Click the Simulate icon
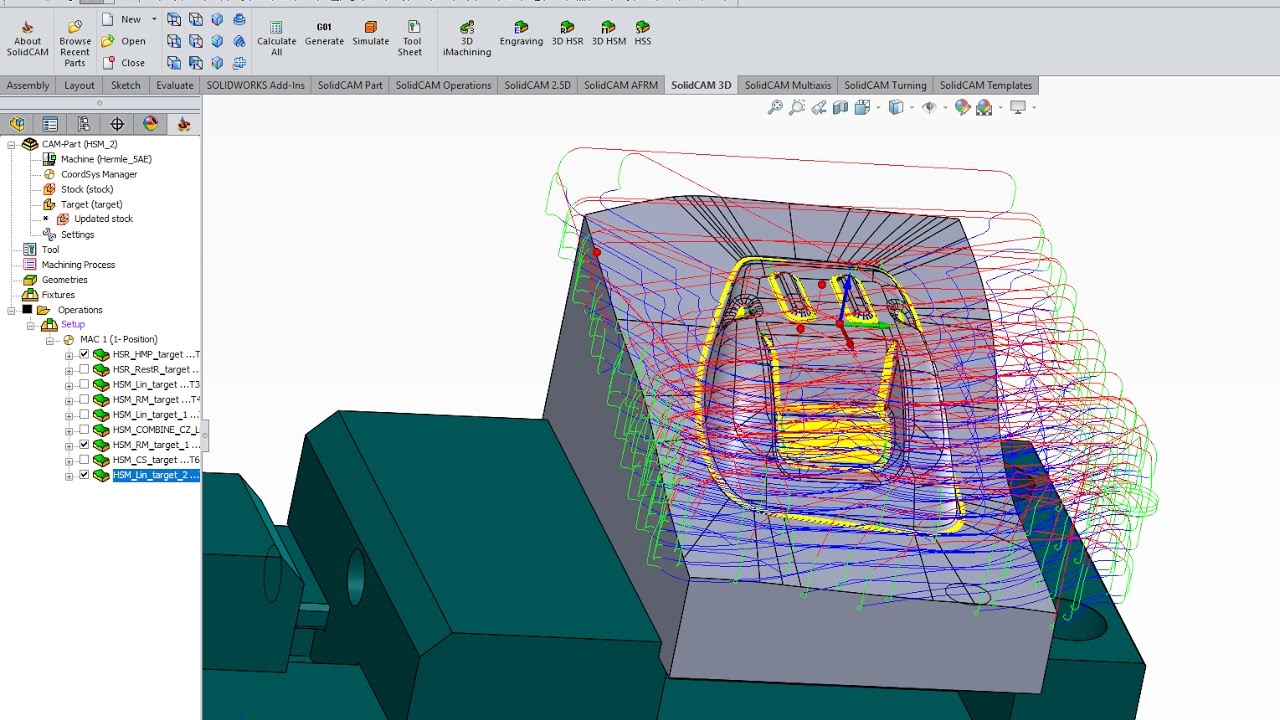The image size is (1280, 720). (370, 34)
